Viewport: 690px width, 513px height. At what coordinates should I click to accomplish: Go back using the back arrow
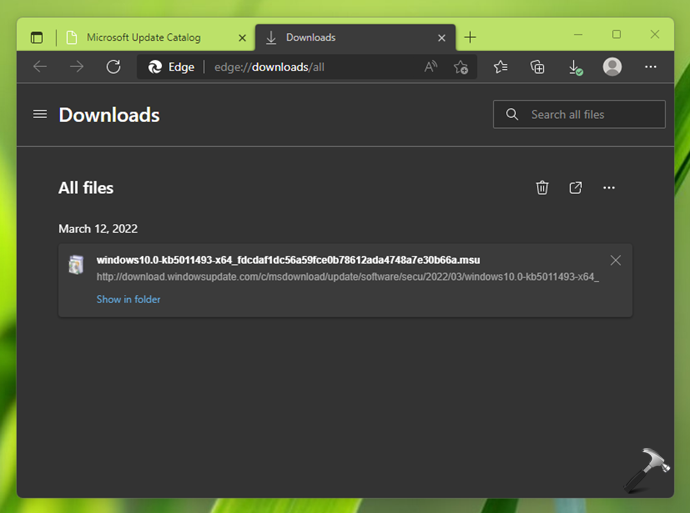(40, 67)
